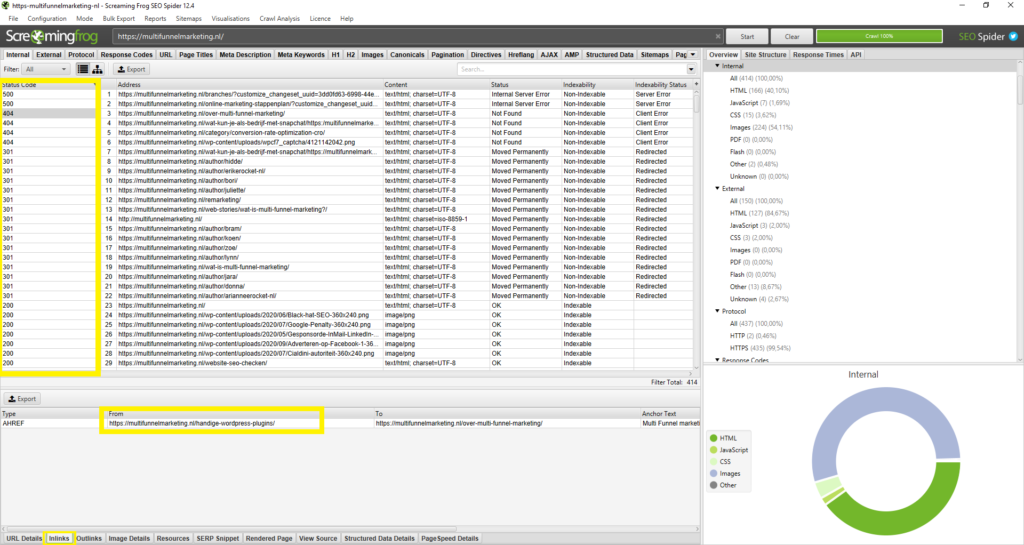This screenshot has height=545, width=1024.
Task: Open the Filter All dropdown
Action: tap(46, 69)
